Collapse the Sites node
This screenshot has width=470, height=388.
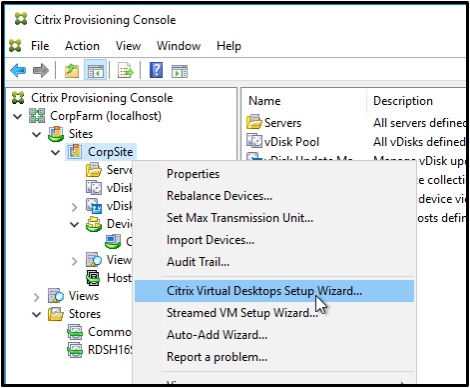[36, 134]
